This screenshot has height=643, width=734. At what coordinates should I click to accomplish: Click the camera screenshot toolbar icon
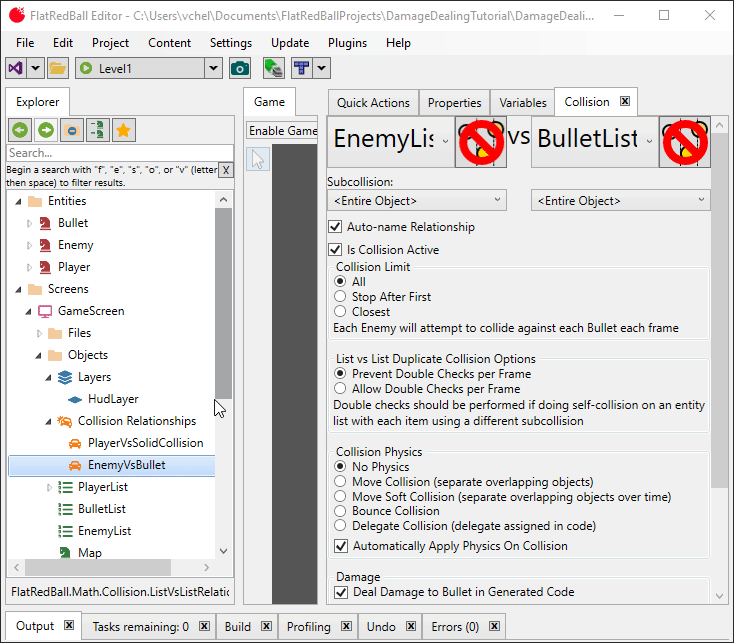(240, 68)
